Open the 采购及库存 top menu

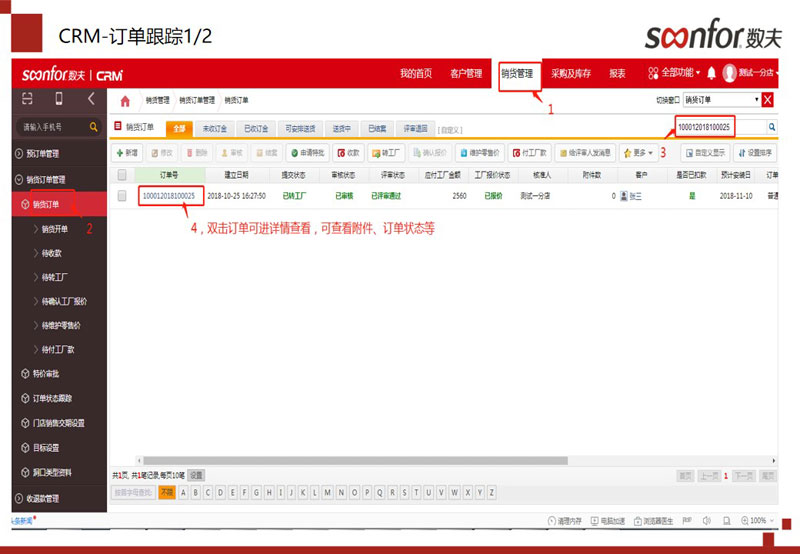(x=571, y=74)
